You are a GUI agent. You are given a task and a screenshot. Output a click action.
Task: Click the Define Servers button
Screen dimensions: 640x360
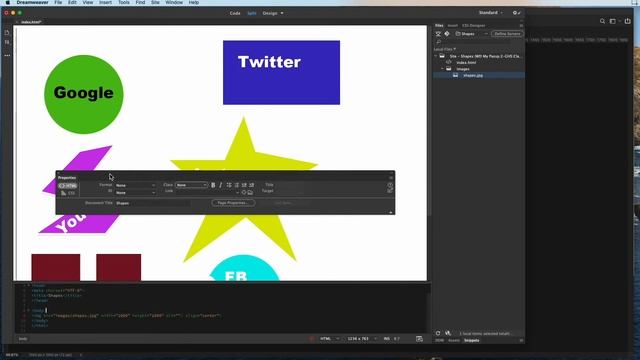point(507,34)
